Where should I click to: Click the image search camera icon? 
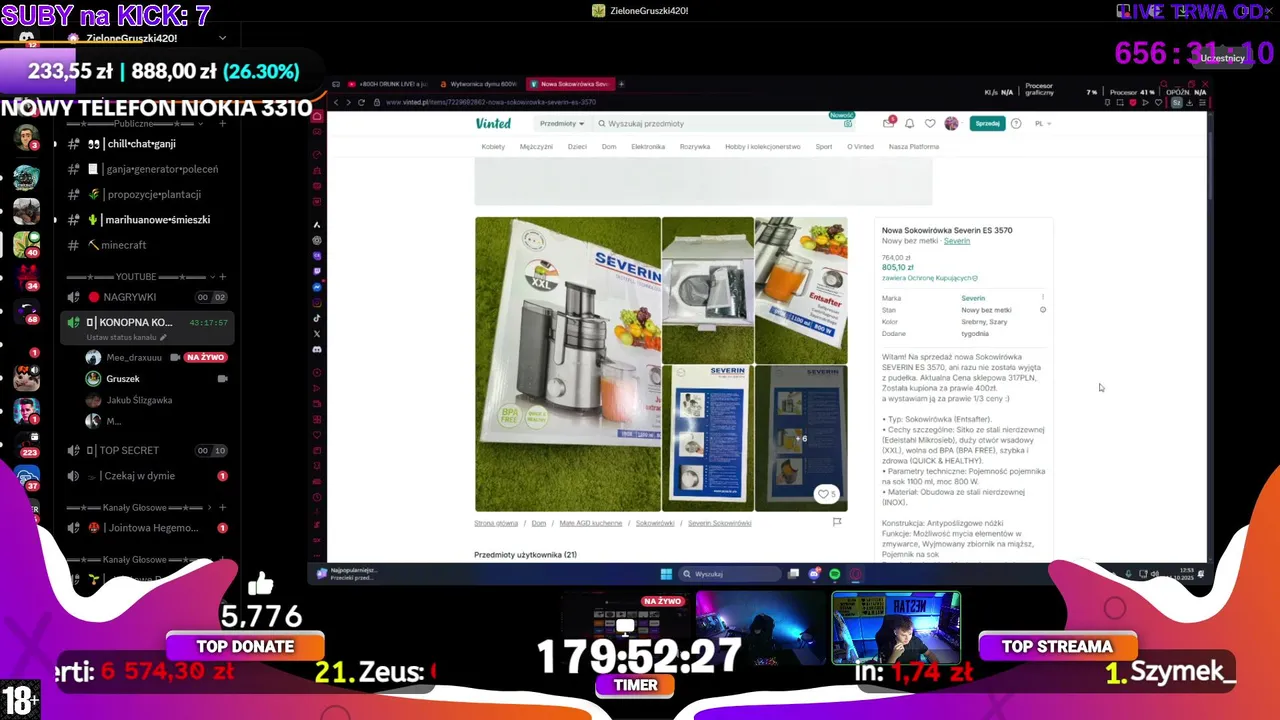848,123
